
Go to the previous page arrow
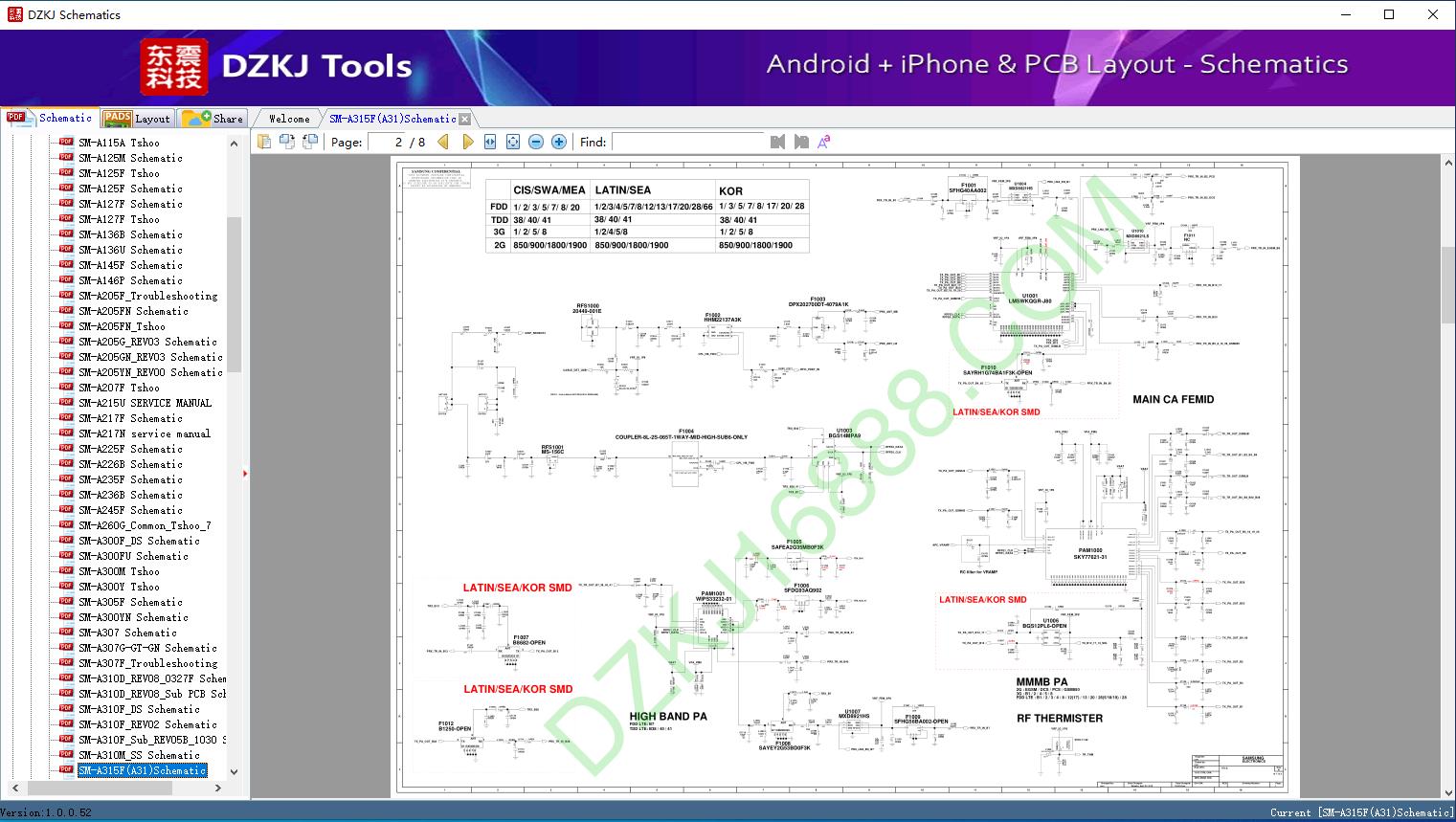click(x=443, y=142)
